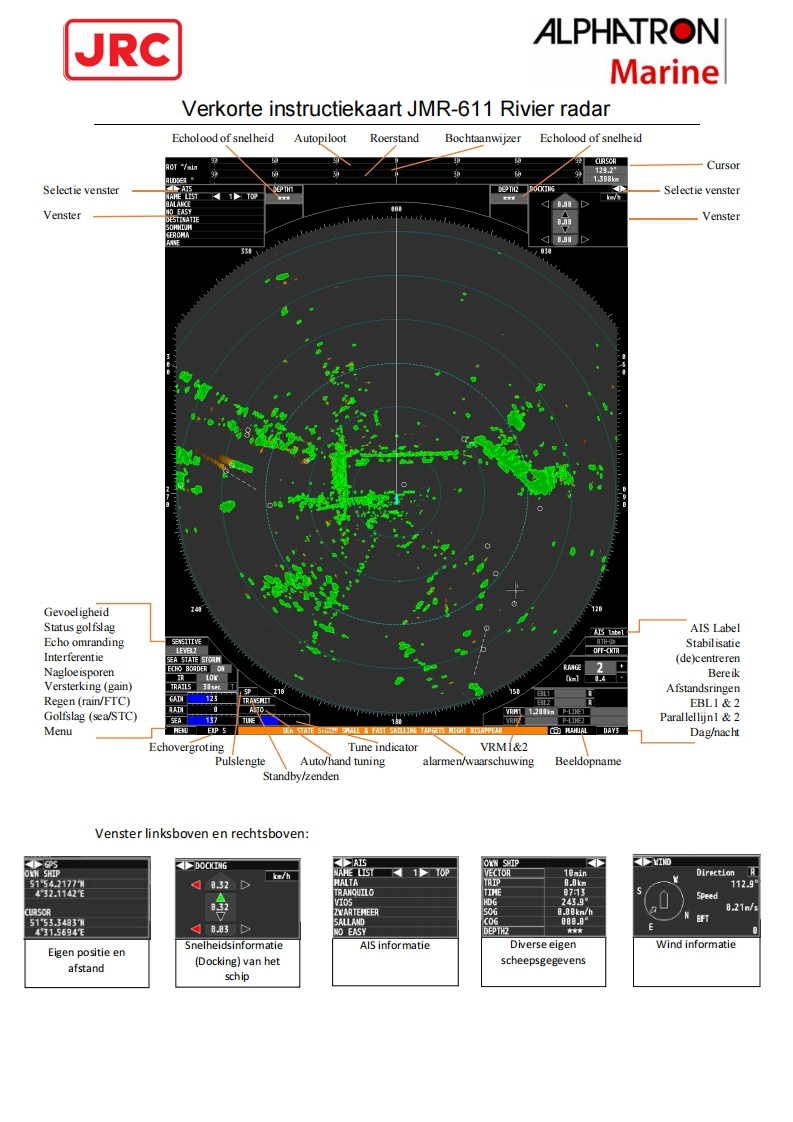
Task: Click red stern arrow in DOCKING thumbnail
Action: pyautogui.click(x=196, y=929)
